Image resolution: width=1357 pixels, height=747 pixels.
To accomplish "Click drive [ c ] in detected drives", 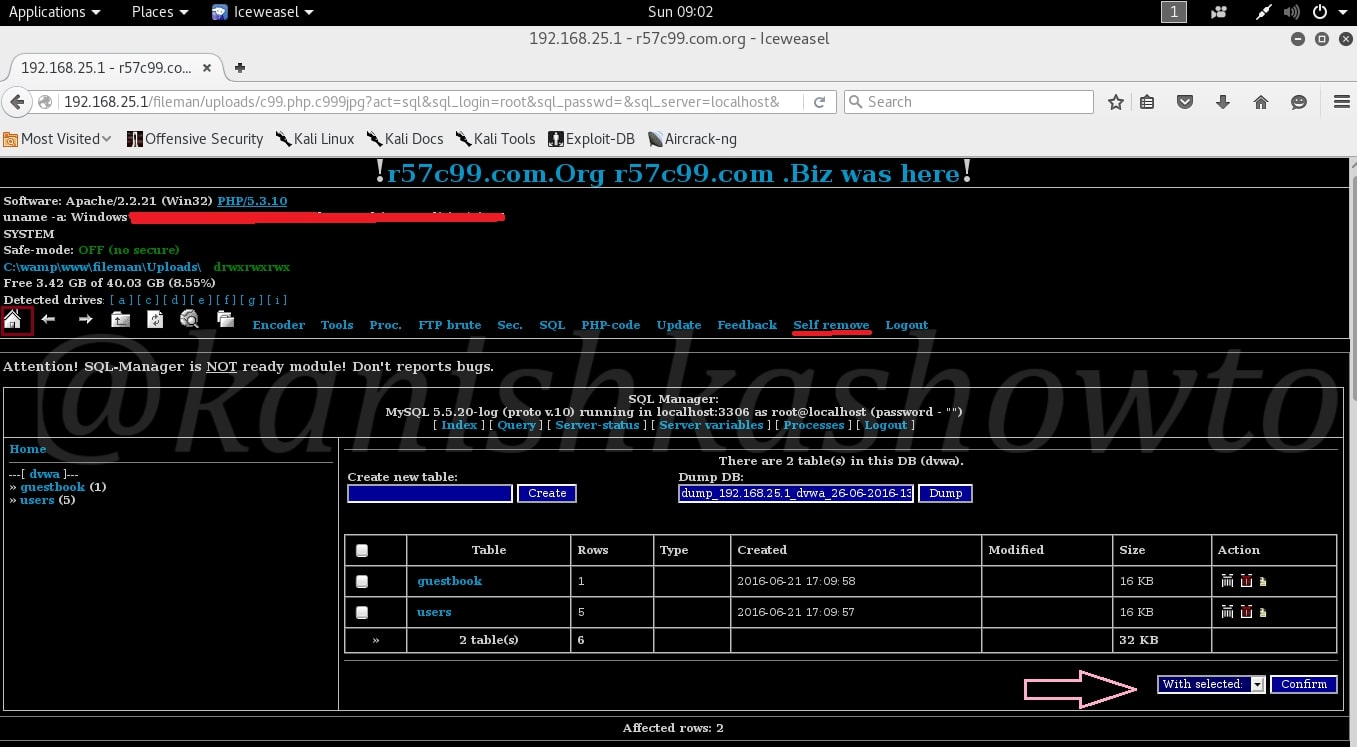I will [149, 300].
